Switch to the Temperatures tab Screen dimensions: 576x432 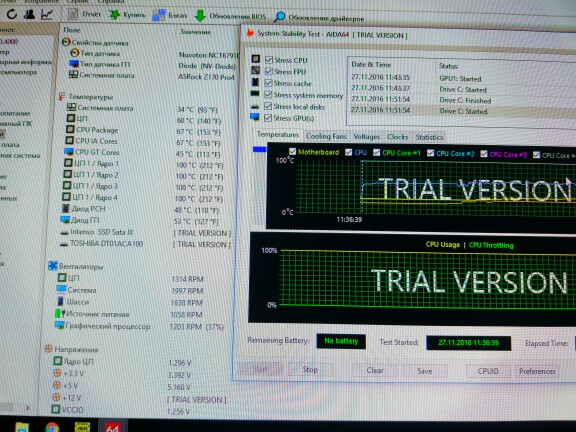point(278,135)
